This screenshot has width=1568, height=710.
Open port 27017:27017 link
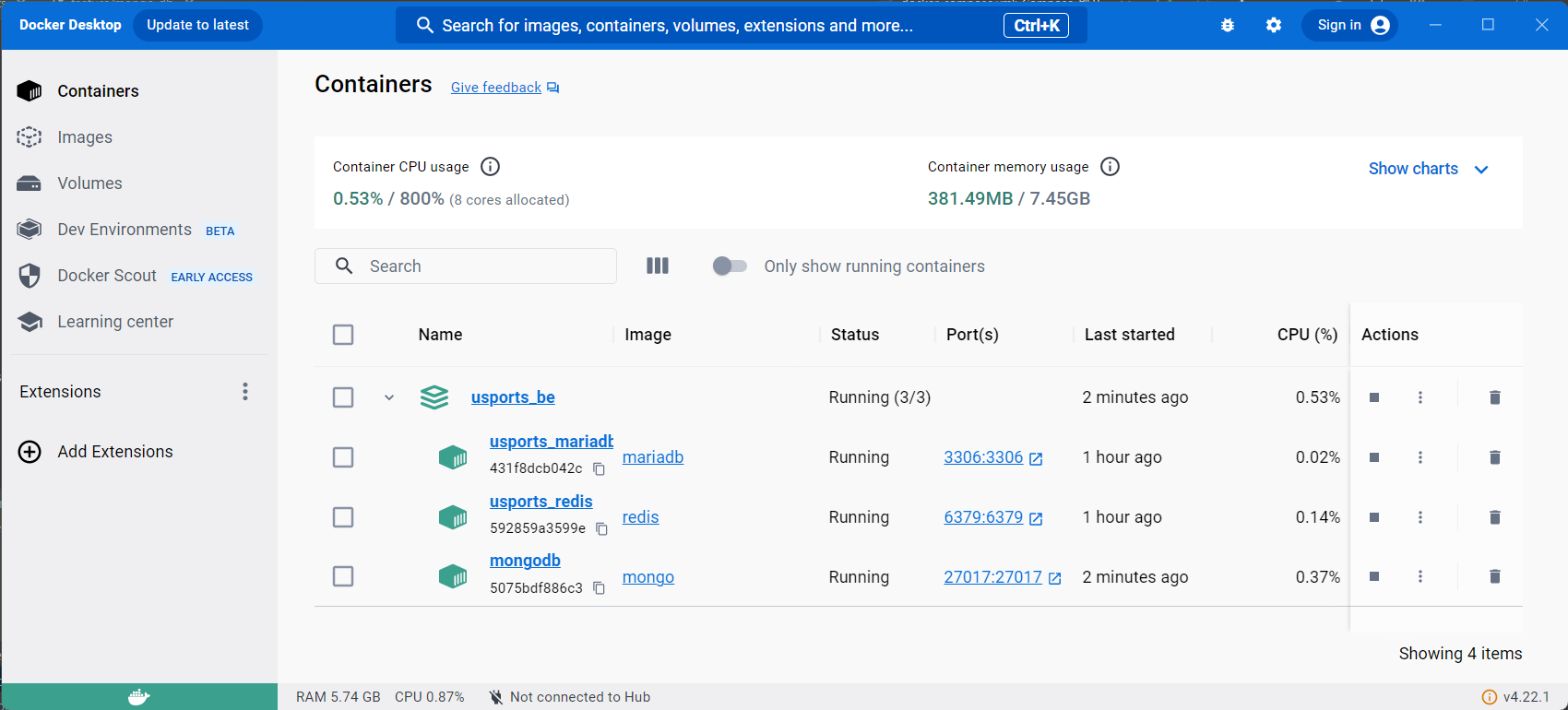click(x=1003, y=576)
